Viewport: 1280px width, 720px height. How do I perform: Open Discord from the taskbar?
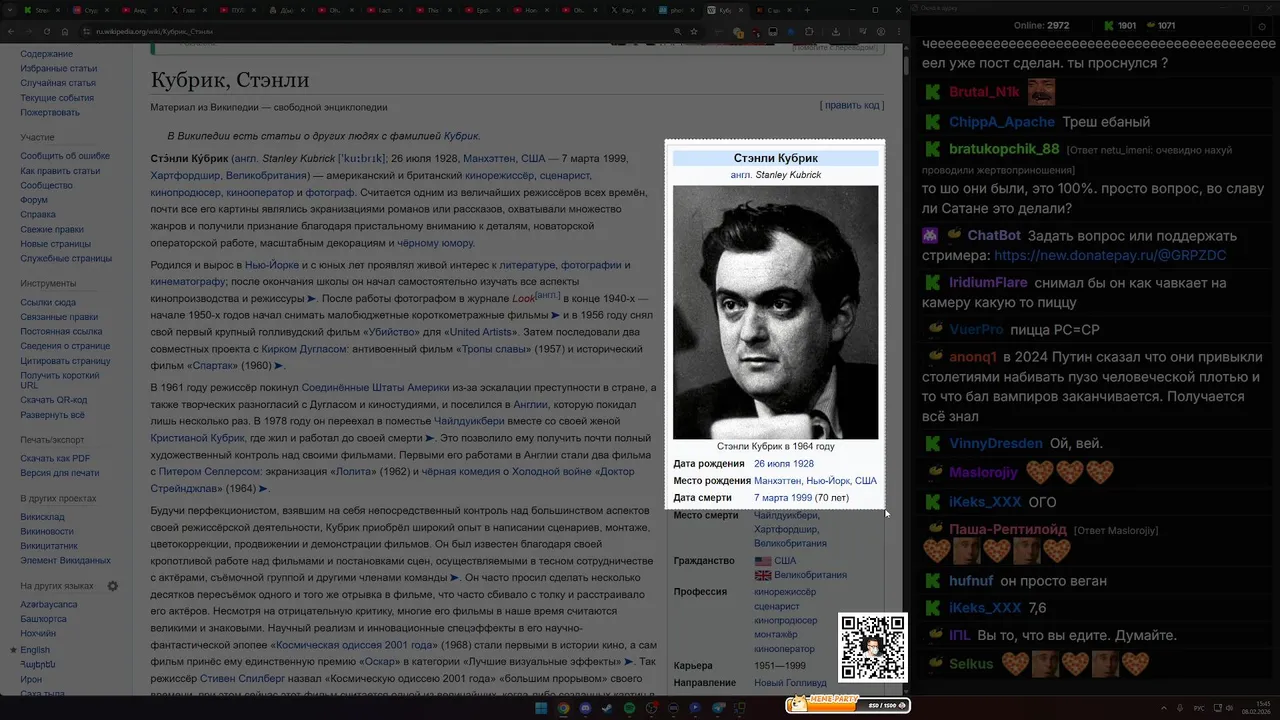[x=585, y=708]
